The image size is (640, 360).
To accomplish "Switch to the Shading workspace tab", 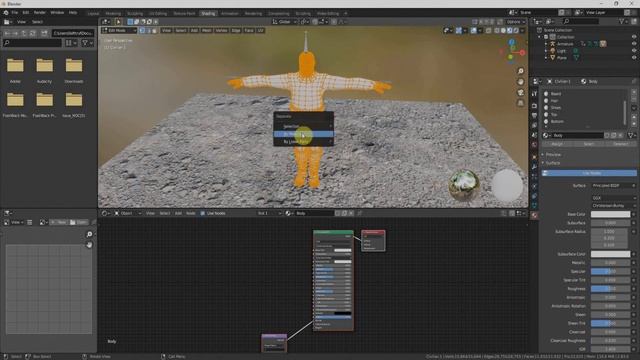I will pos(208,13).
